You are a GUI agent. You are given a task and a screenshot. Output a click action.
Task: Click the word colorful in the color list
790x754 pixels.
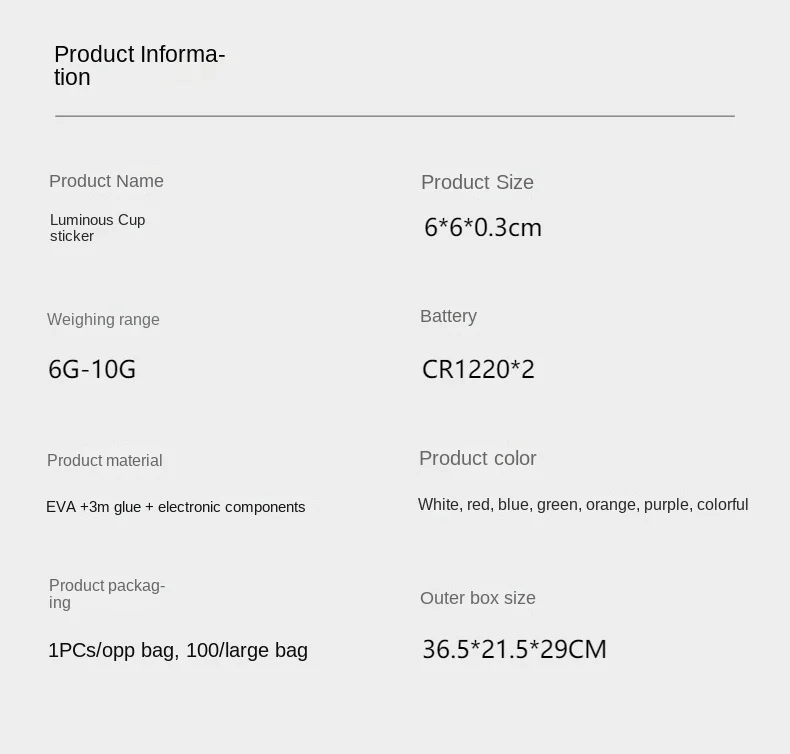pos(722,505)
